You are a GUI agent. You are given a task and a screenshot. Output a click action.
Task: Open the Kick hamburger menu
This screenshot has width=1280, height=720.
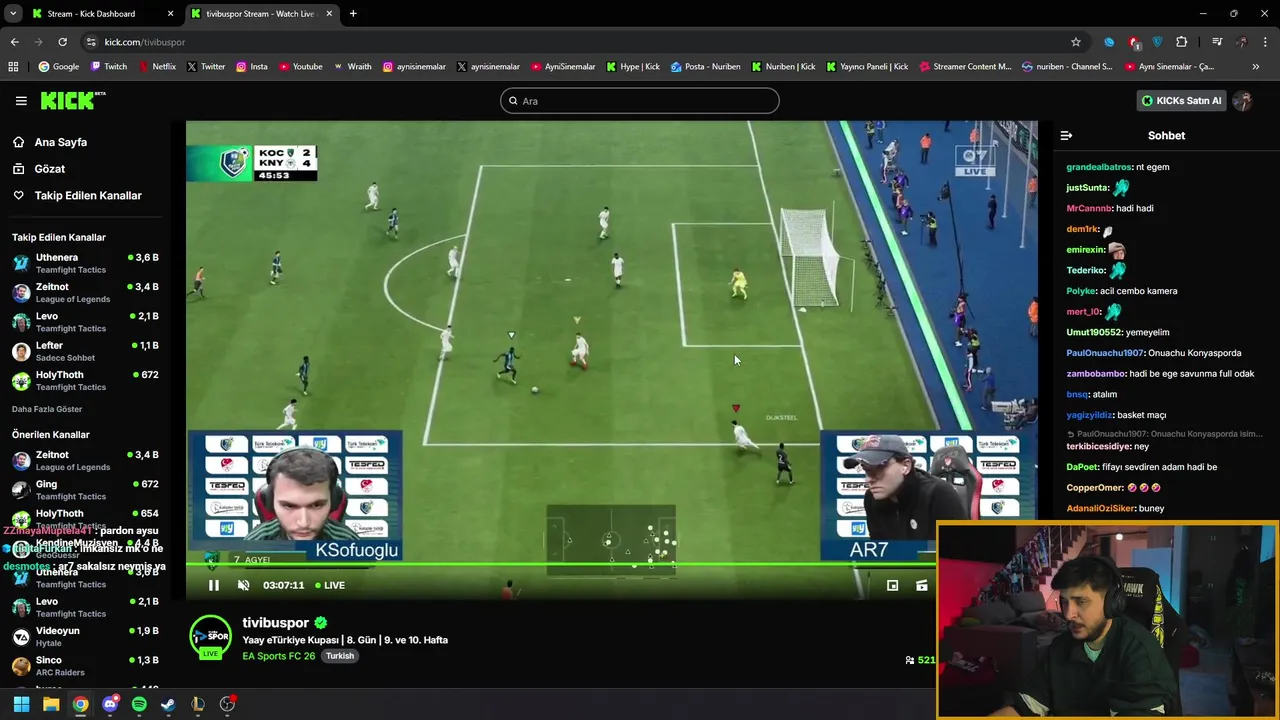click(21, 101)
